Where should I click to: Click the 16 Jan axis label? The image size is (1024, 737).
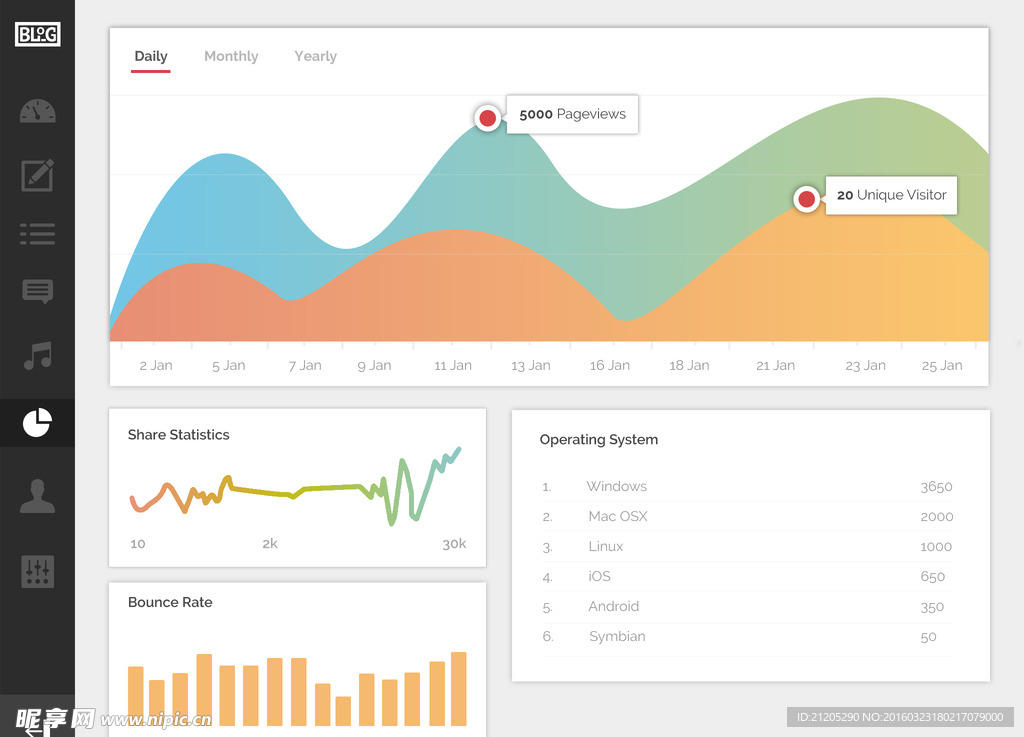(610, 366)
